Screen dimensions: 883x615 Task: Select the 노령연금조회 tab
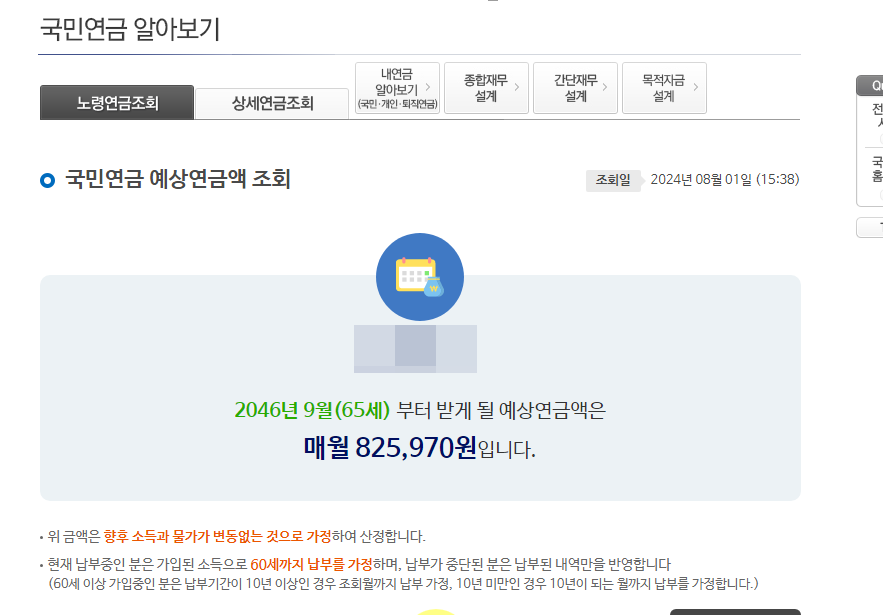click(116, 102)
